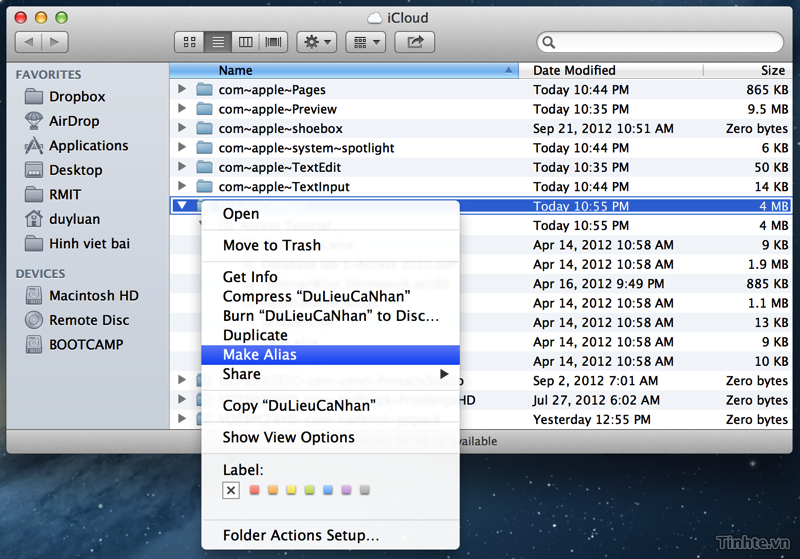Sort by the Size column header
Screen dimensions: 800x559
coord(747,70)
